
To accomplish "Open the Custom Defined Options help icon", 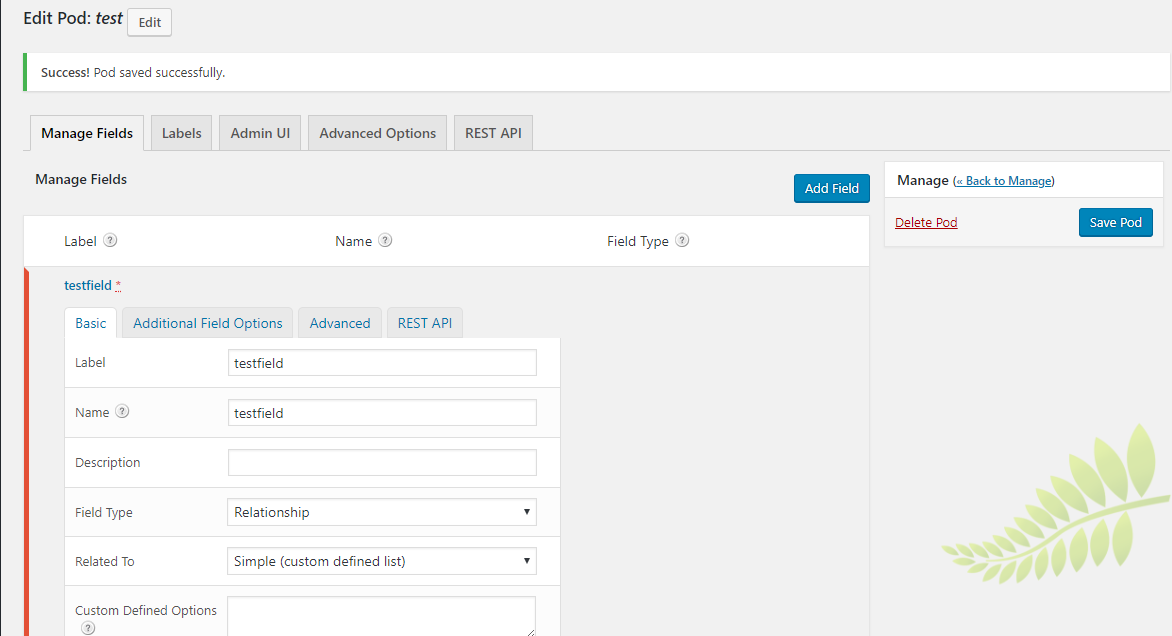I will pos(88,628).
